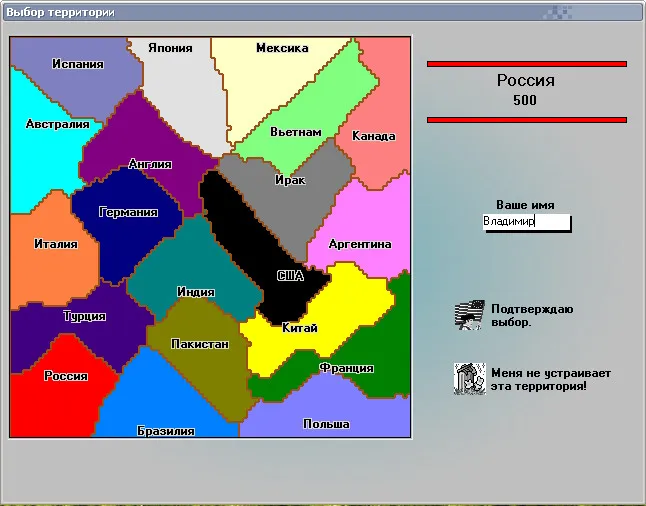Click the 'Ваше имя' label

(525, 205)
